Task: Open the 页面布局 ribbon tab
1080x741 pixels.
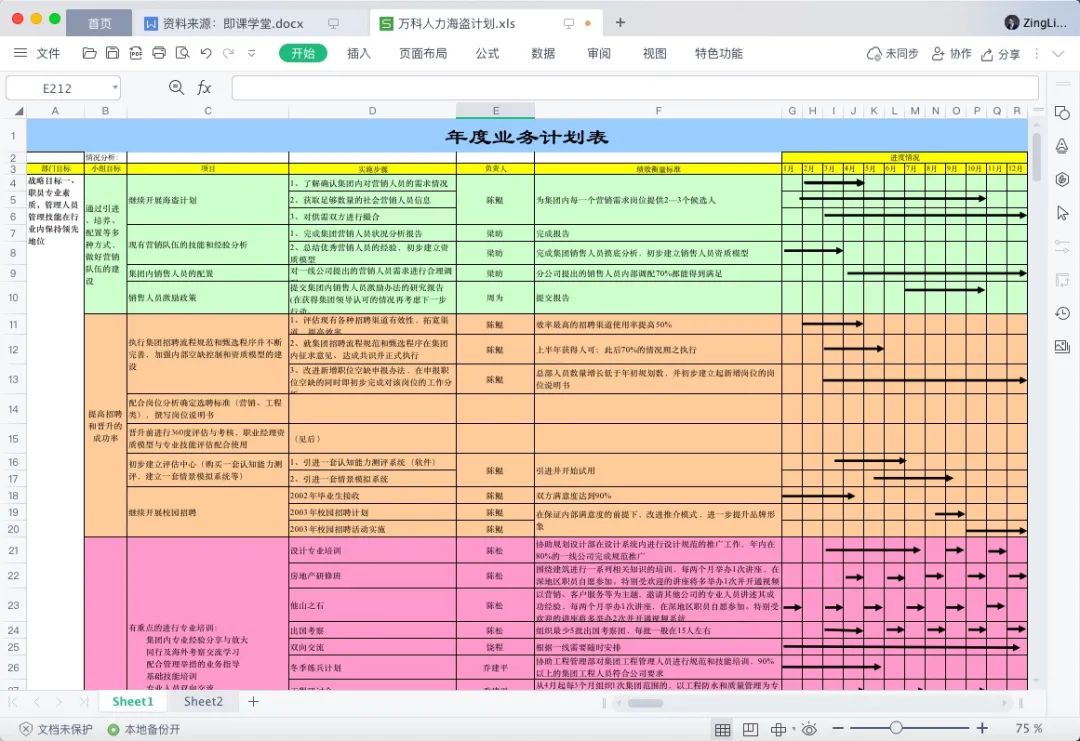Action: click(x=423, y=53)
